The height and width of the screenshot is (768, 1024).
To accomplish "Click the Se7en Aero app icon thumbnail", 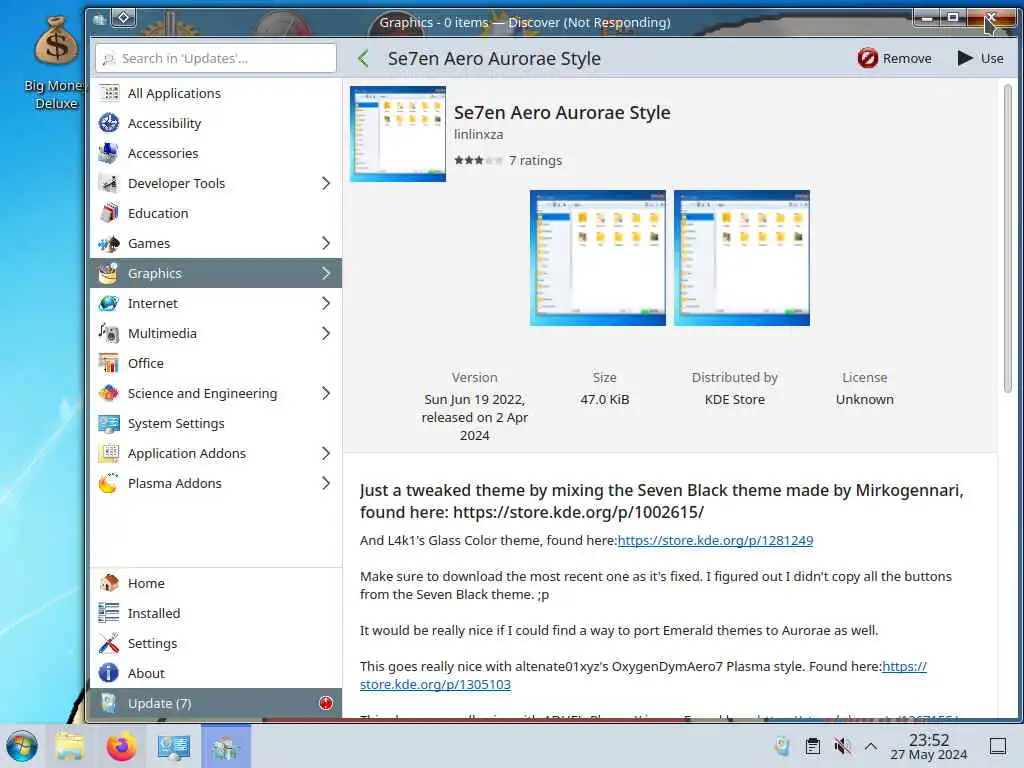I will tap(398, 134).
